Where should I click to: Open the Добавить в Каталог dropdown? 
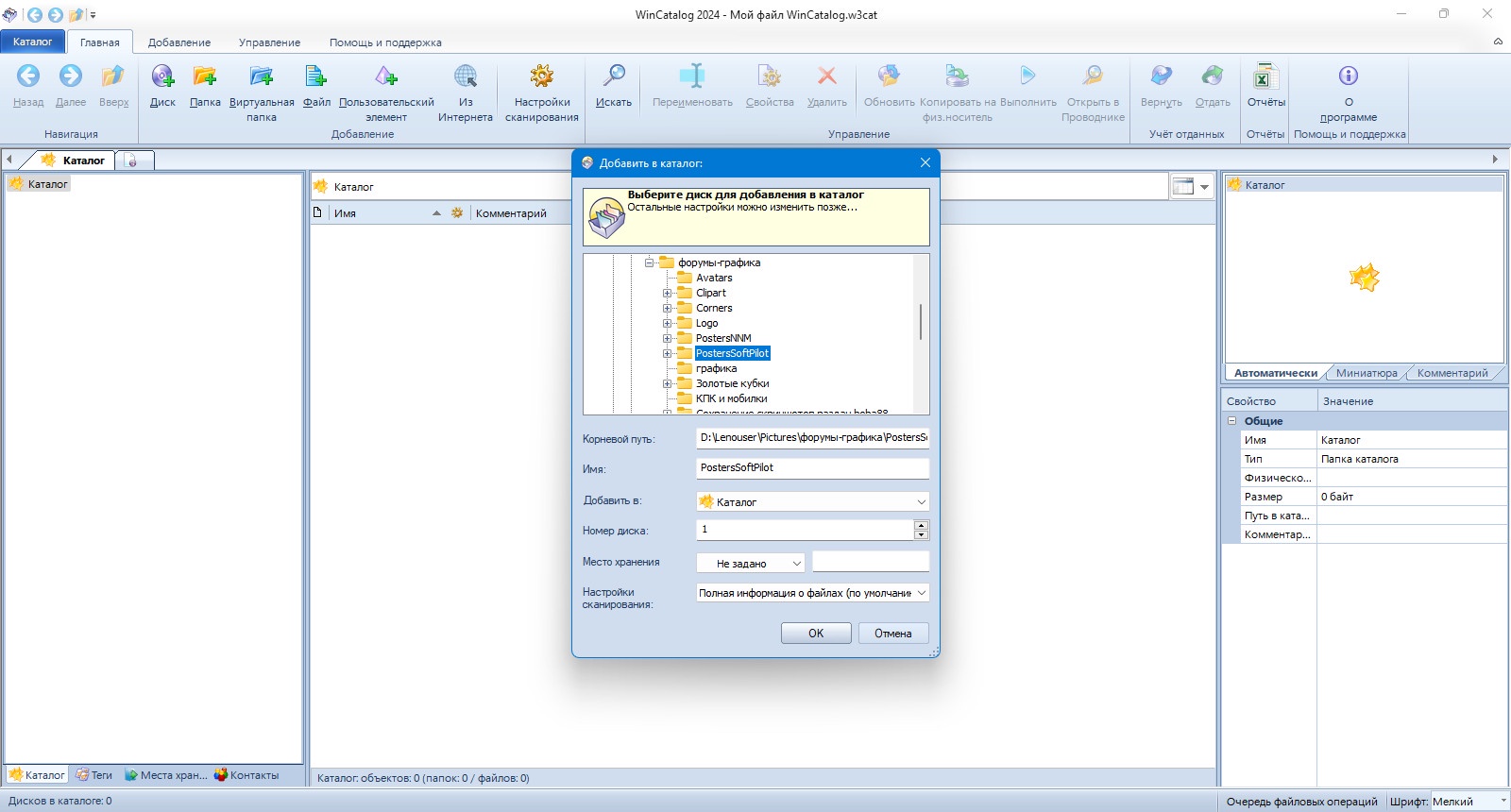coord(812,501)
